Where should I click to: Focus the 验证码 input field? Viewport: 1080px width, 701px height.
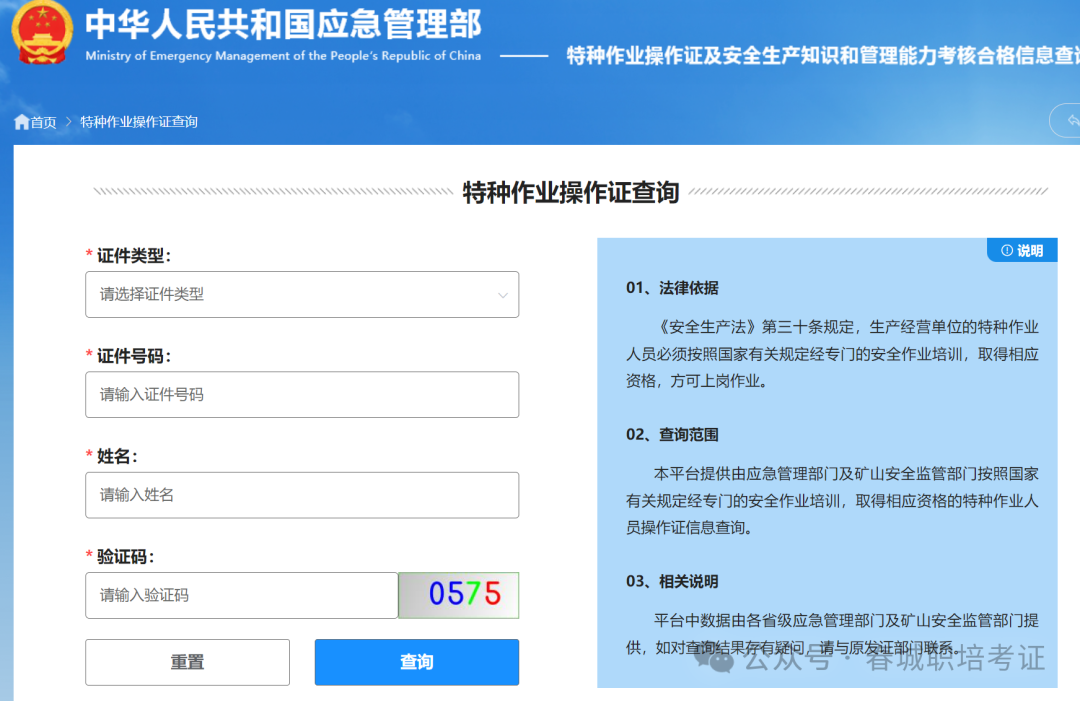coord(242,595)
